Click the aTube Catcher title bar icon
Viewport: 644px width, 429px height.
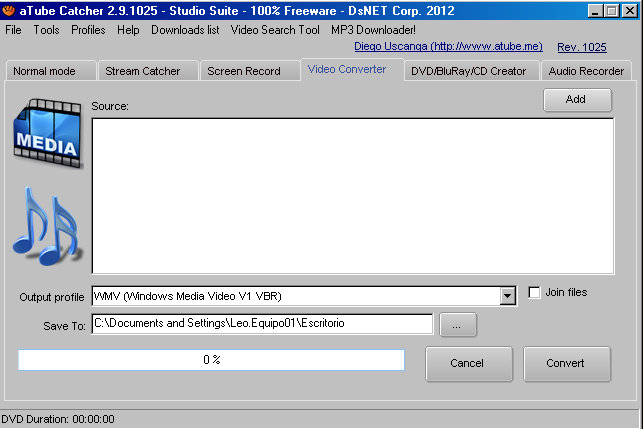(9, 9)
